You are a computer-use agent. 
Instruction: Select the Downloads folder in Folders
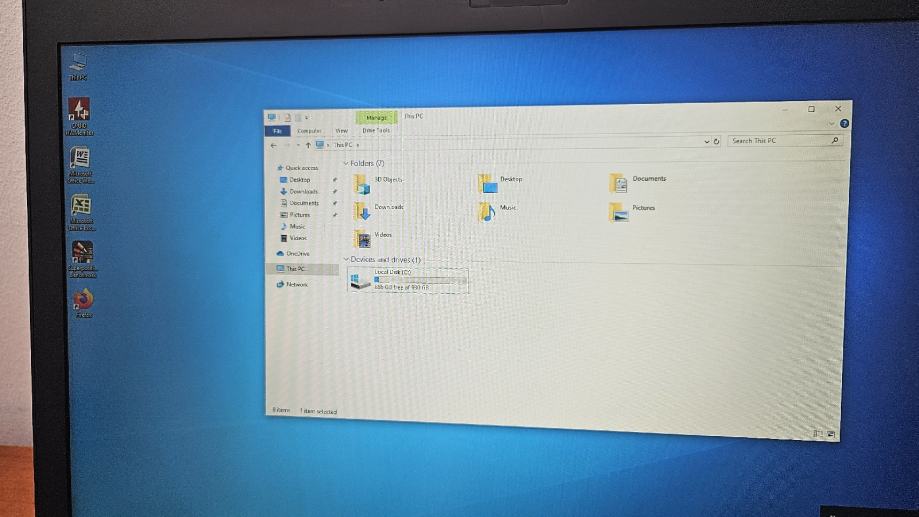[379, 212]
